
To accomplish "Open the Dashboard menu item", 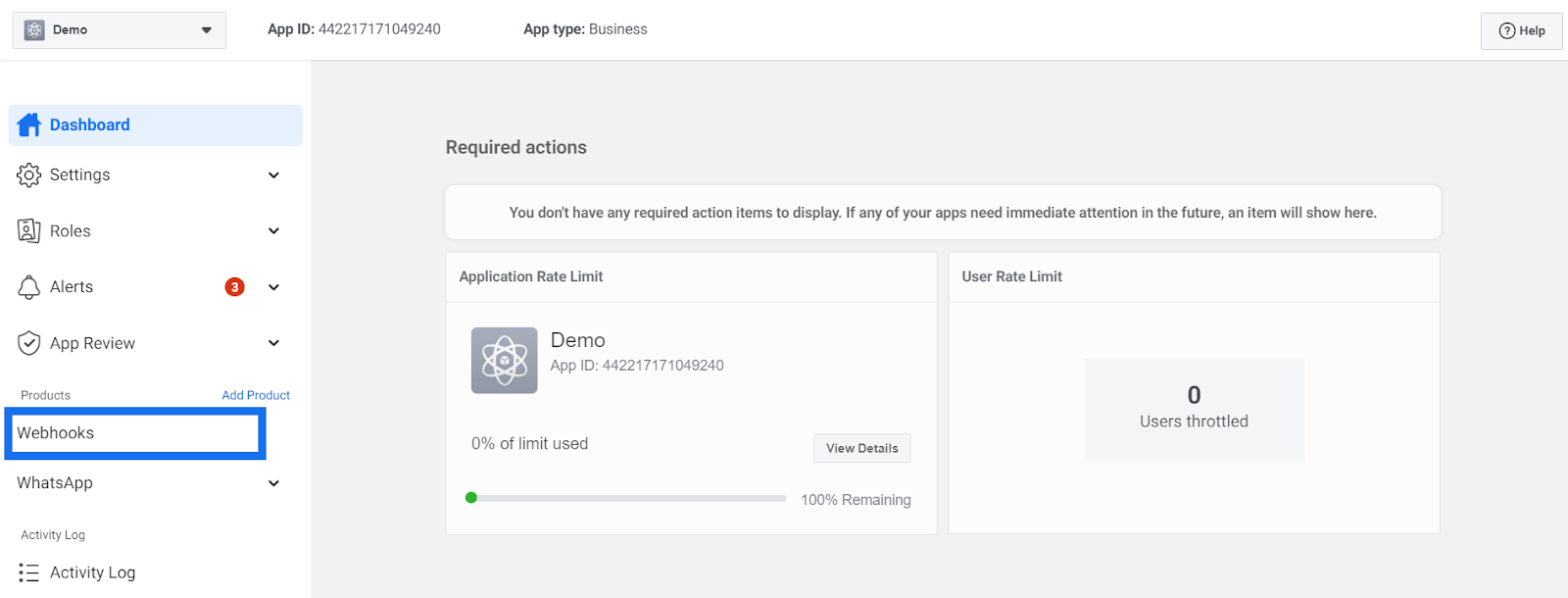I will (156, 125).
